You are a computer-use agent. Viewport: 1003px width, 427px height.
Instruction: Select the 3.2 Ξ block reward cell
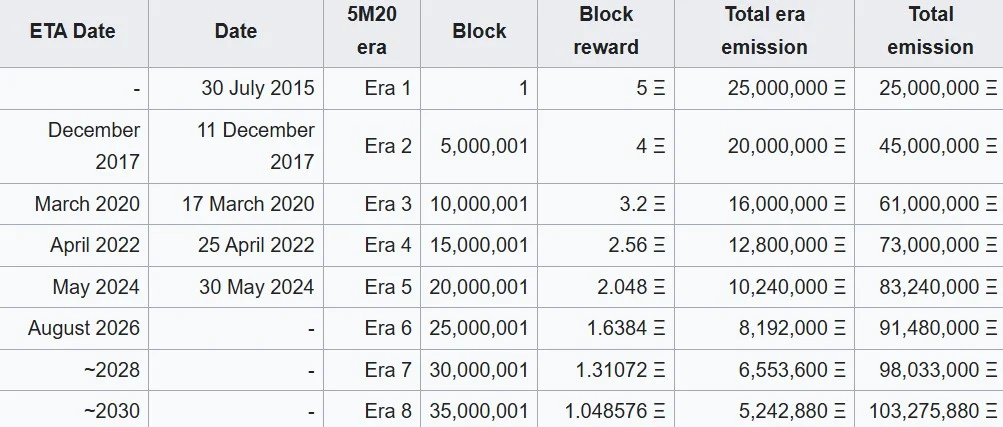(606, 204)
